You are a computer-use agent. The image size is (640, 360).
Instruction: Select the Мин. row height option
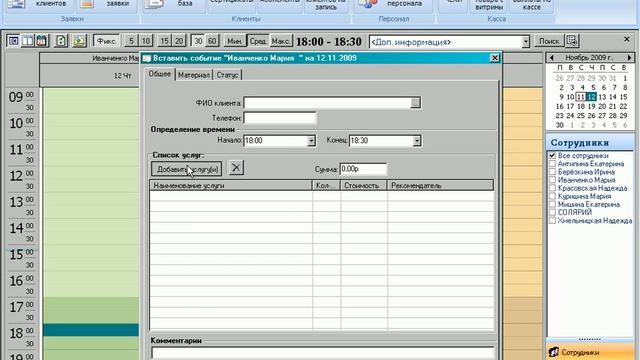point(235,41)
